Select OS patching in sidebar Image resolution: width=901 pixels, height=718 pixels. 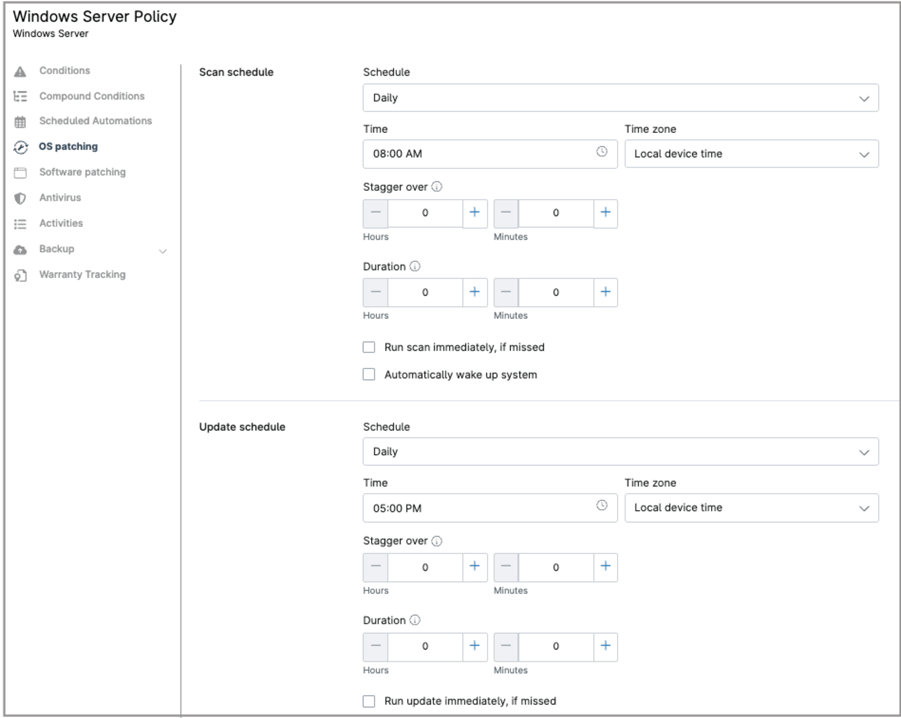point(68,146)
